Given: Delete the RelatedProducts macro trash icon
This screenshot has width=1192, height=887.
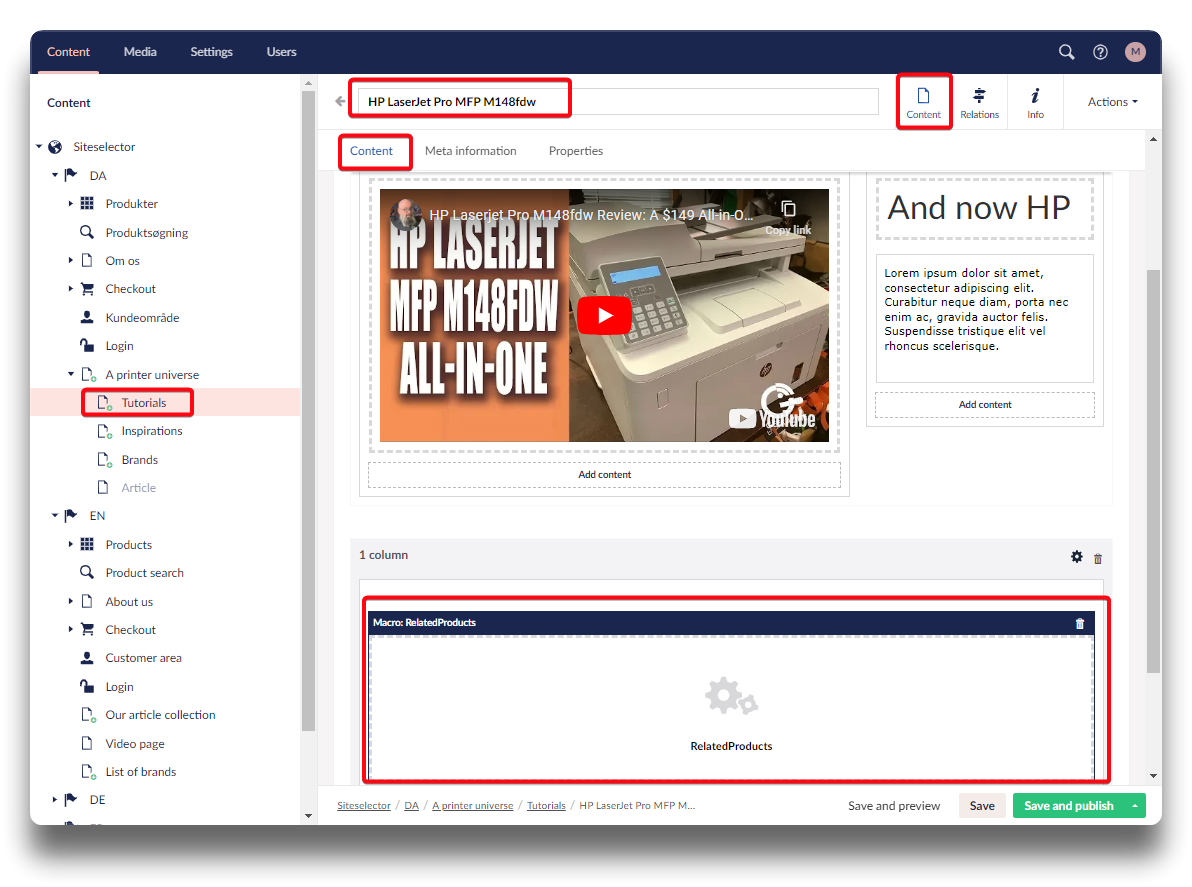Looking at the screenshot, I should click(x=1079, y=623).
